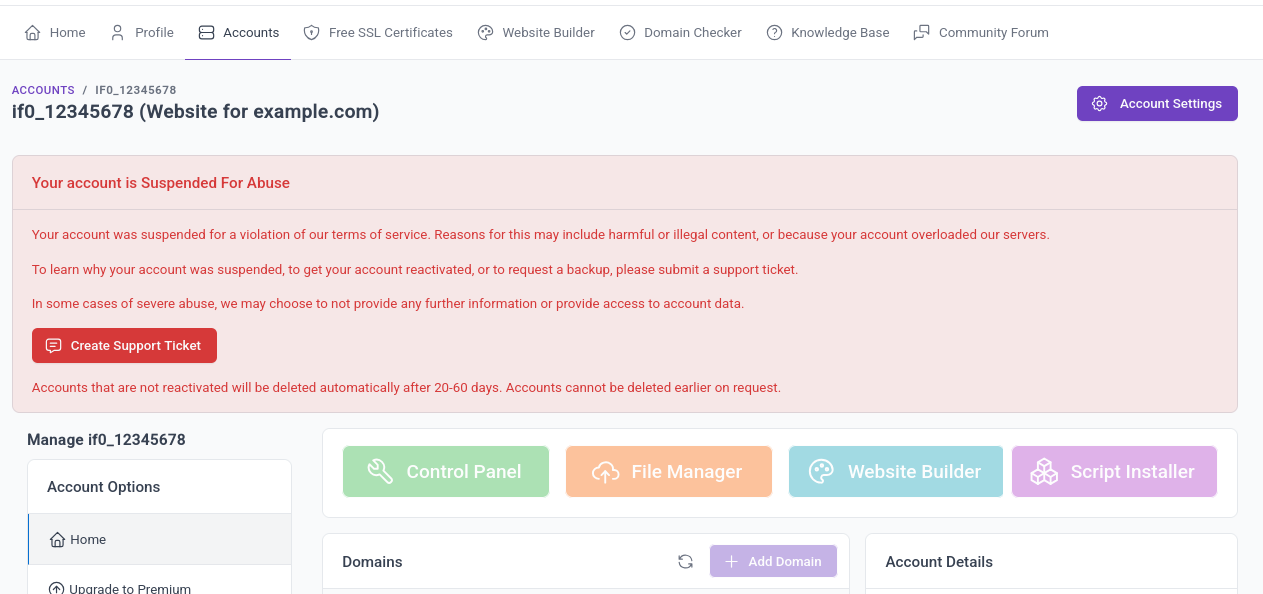The width and height of the screenshot is (1263, 594).
Task: Click the ACCOUNTS breadcrumb link
Action: [x=43, y=90]
